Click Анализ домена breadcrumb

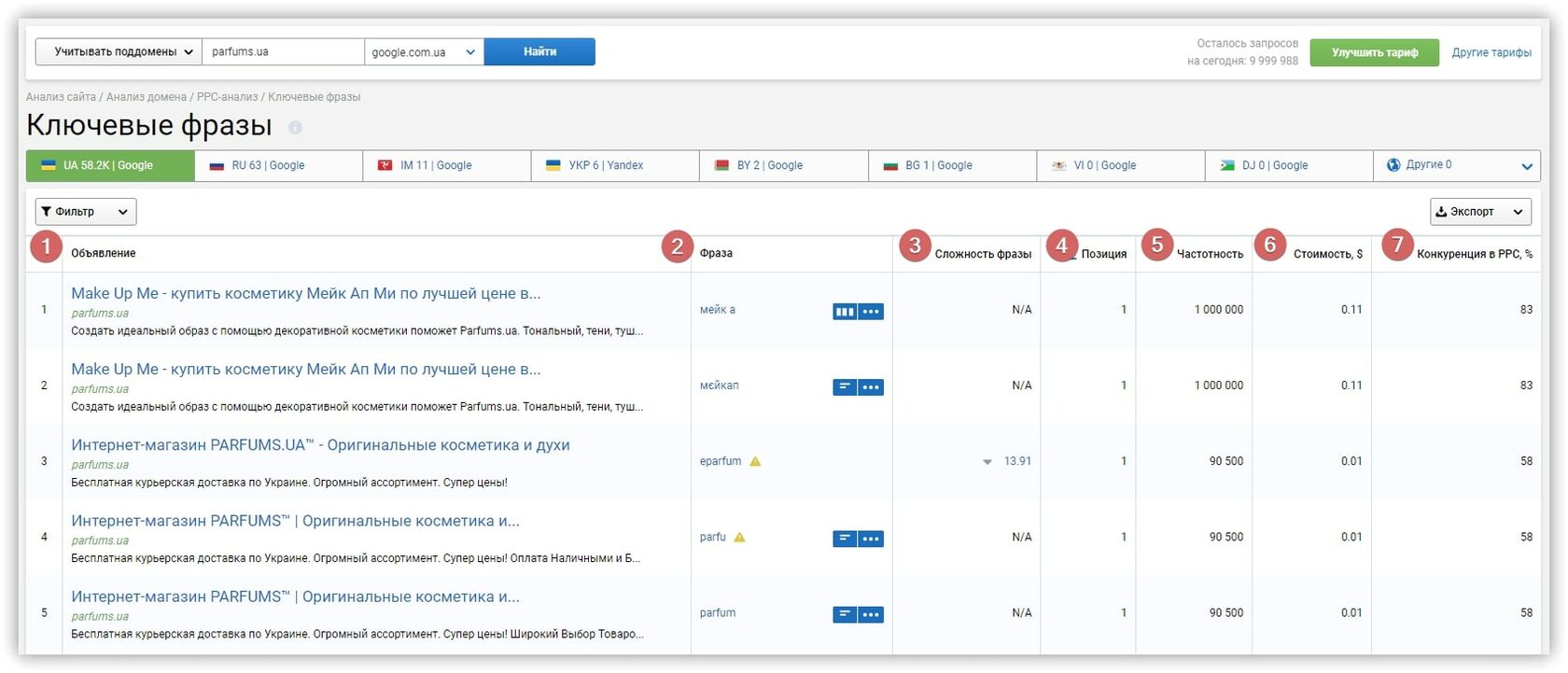(x=147, y=97)
